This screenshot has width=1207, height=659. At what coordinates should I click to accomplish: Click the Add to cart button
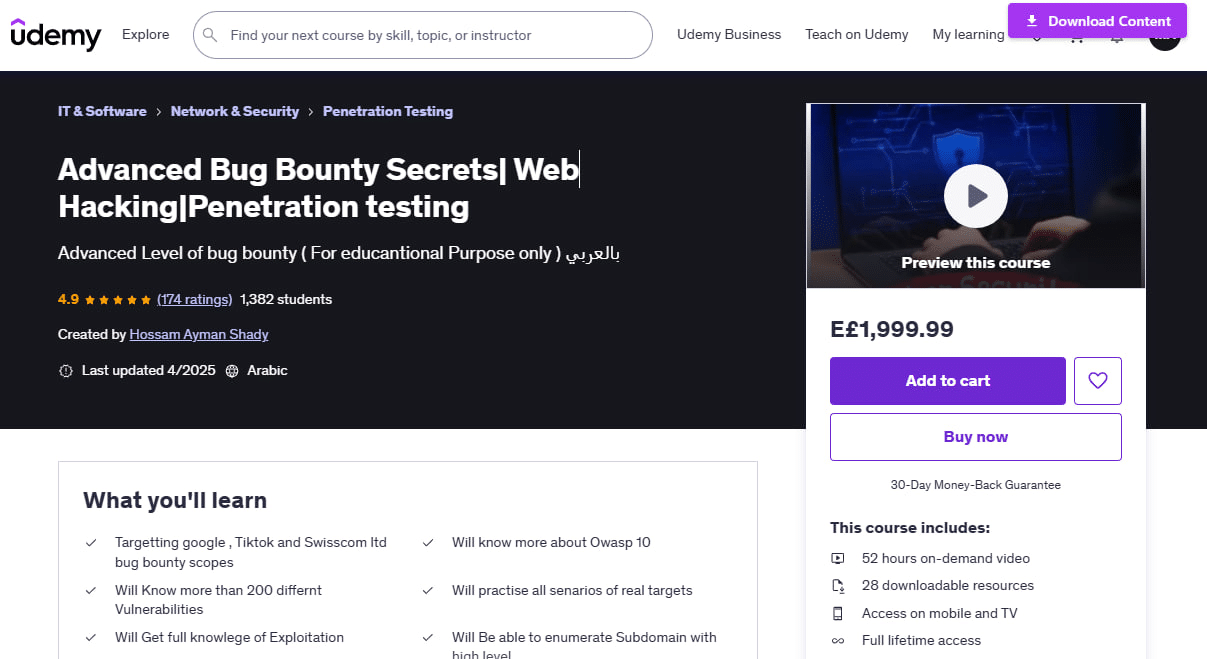[948, 381]
